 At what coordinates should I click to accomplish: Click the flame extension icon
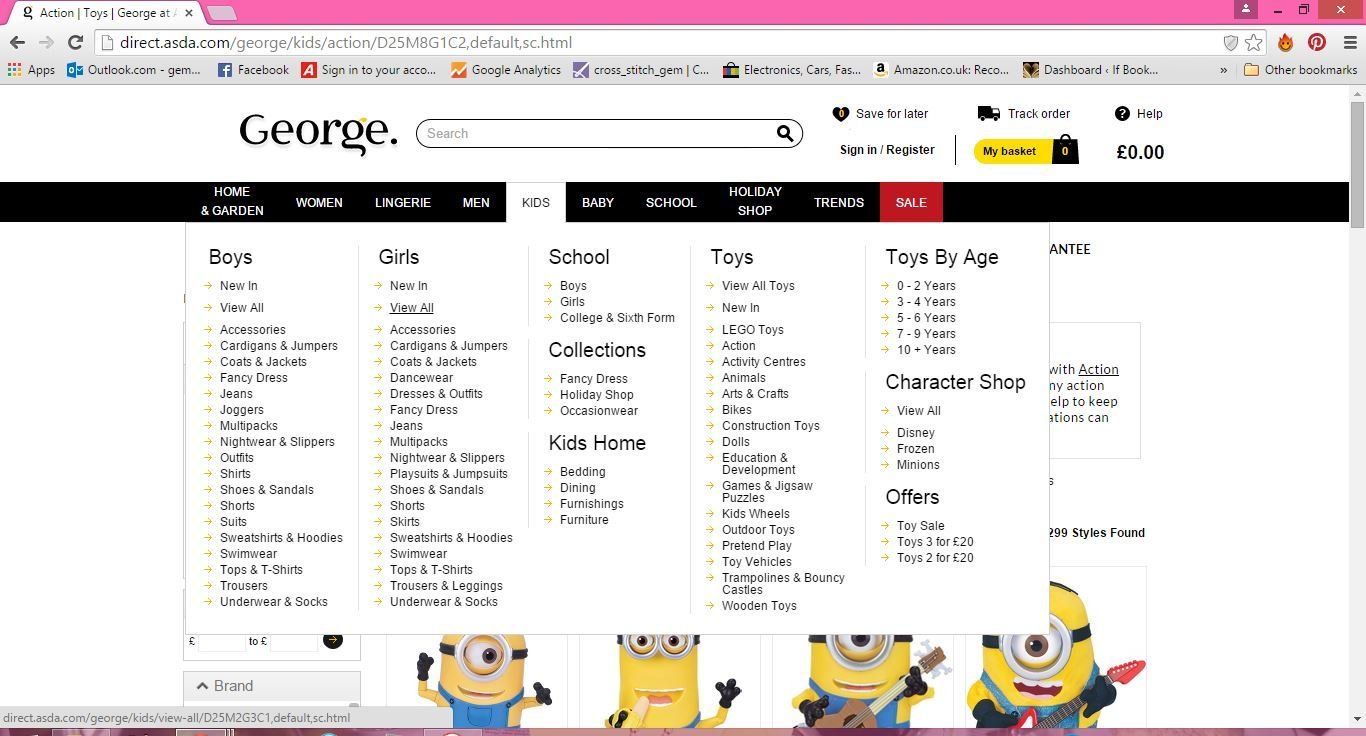(1286, 42)
